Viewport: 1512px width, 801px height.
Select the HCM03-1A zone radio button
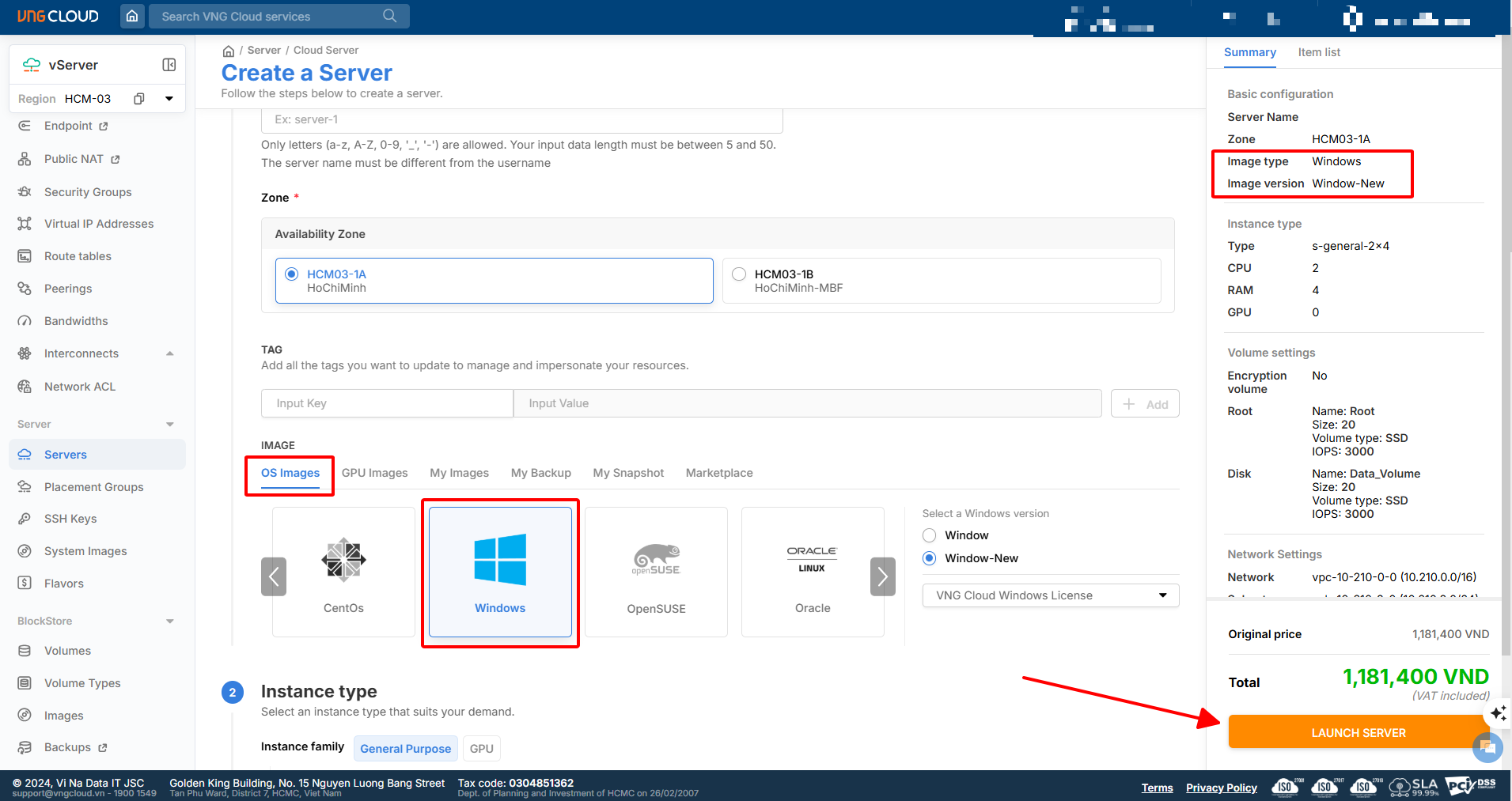[x=292, y=274]
